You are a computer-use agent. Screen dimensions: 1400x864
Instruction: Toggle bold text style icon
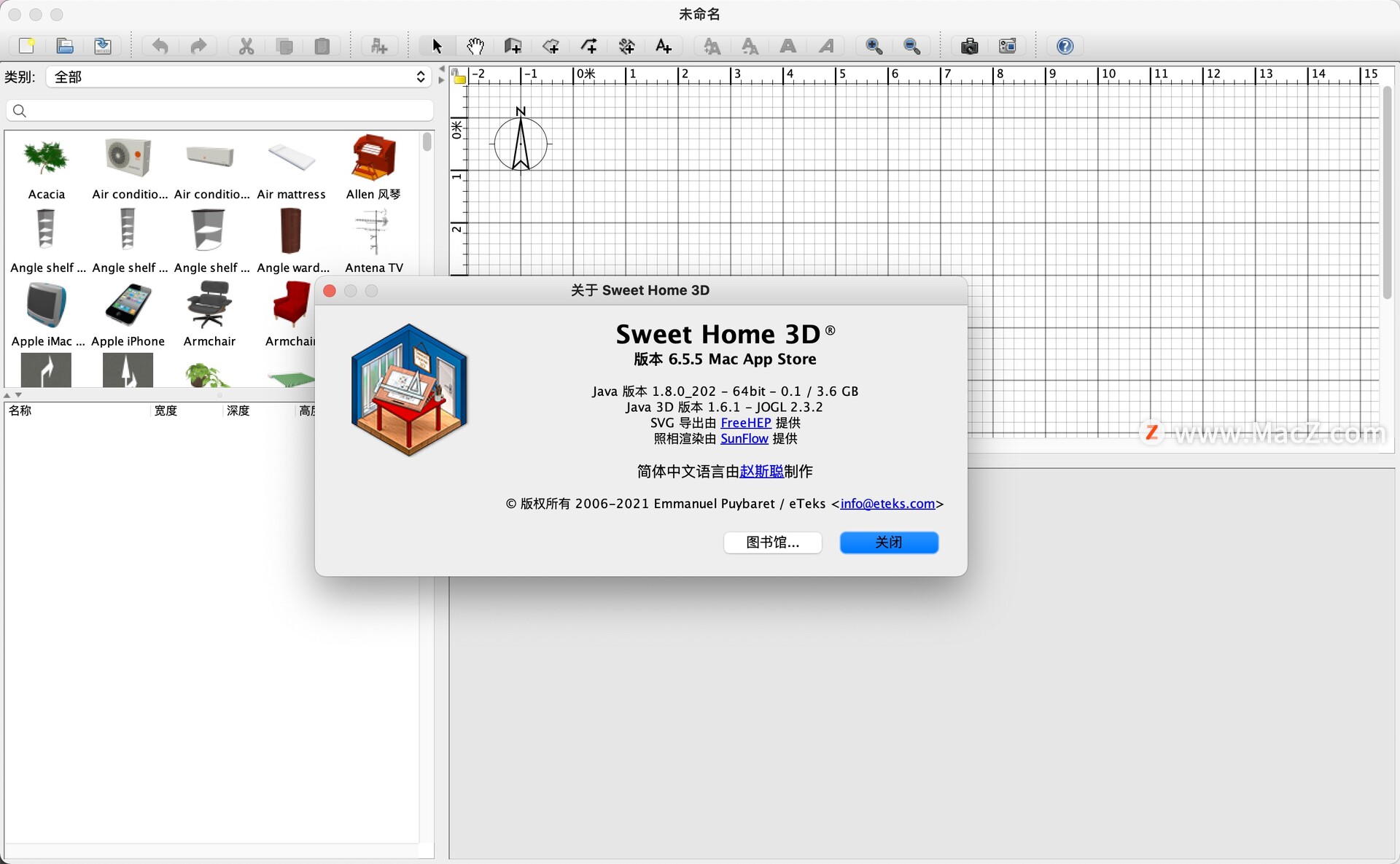point(788,46)
